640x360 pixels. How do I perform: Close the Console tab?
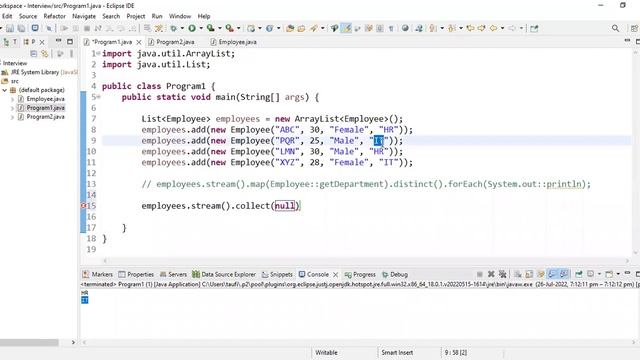(336, 274)
